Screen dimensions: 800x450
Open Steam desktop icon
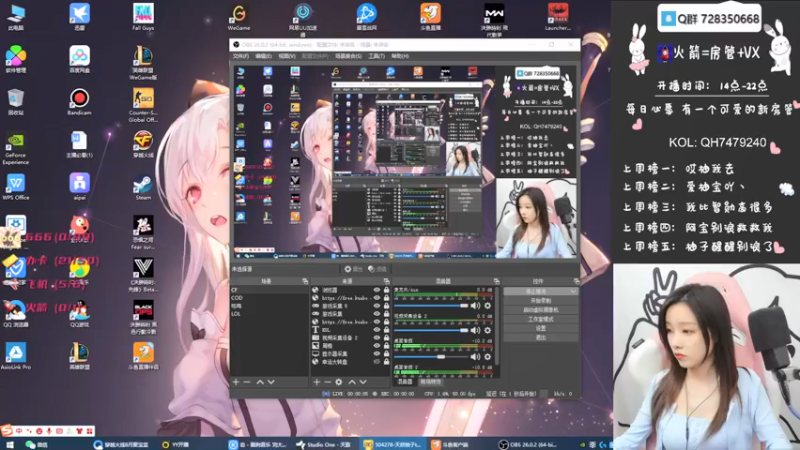(143, 188)
